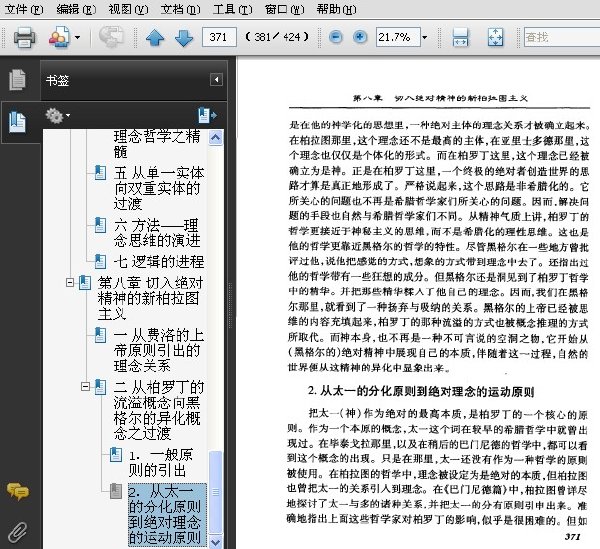This screenshot has width=600, height=549.
Task: Open bookmarks options gear menu
Action: [x=57, y=115]
